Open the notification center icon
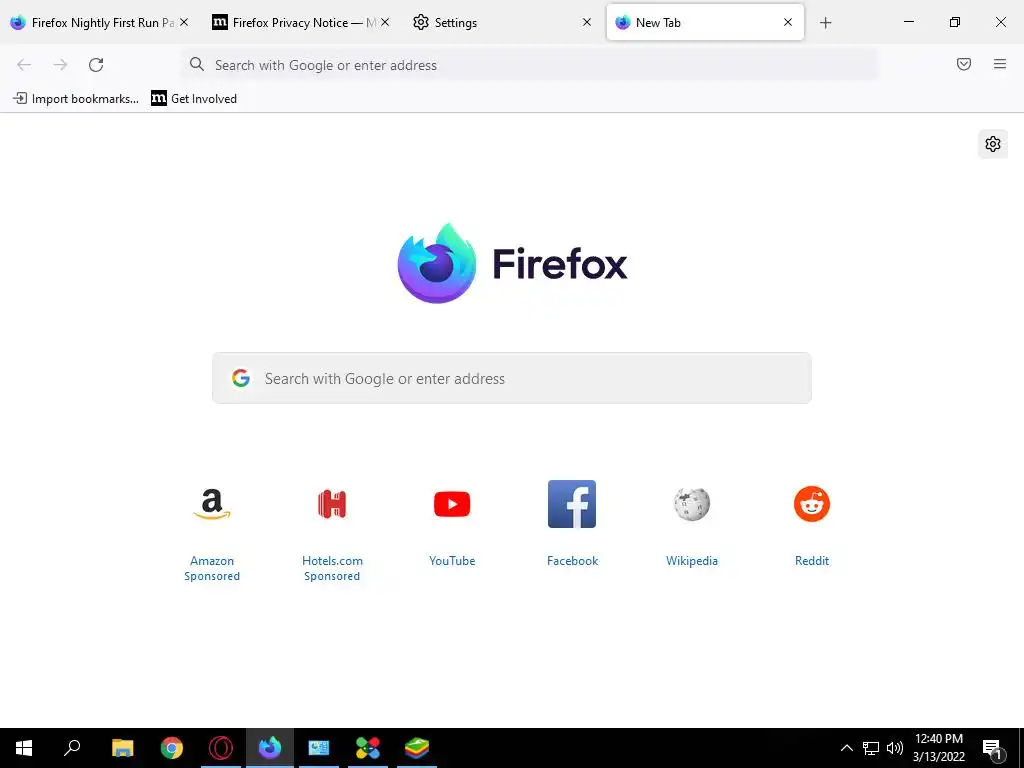Image resolution: width=1024 pixels, height=768 pixels. pos(993,748)
